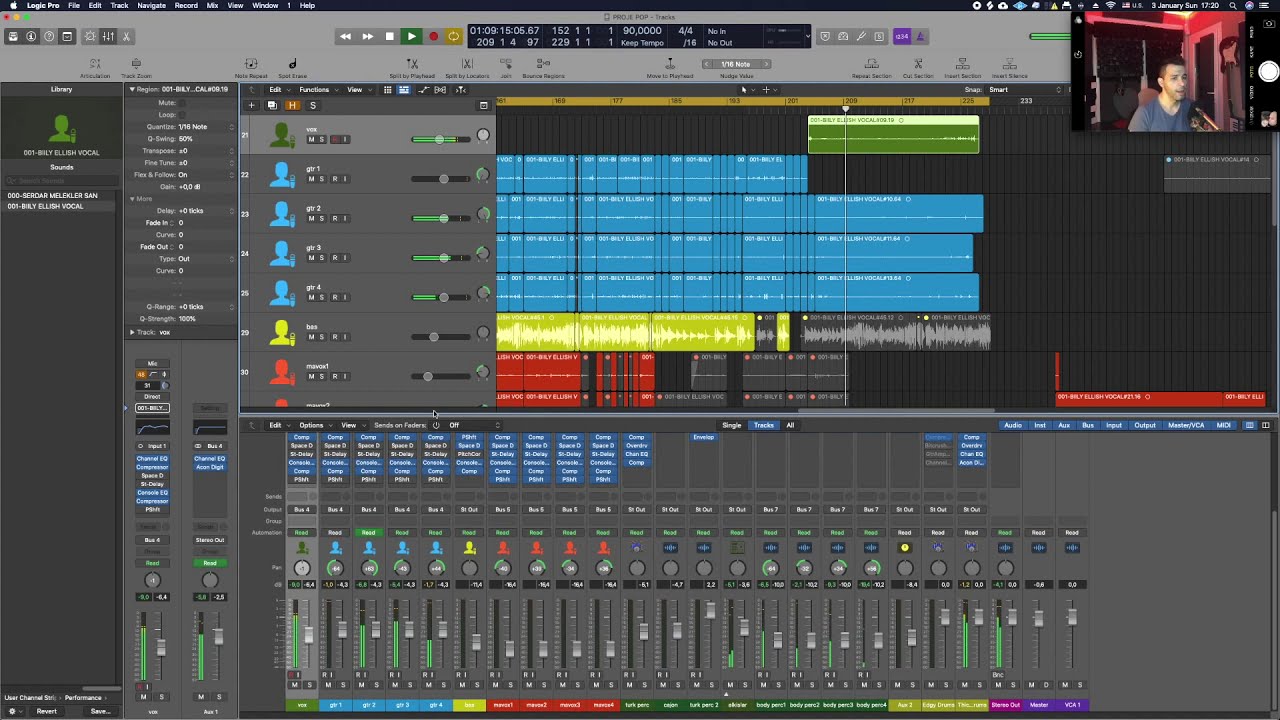1280x720 pixels.
Task: Adjust the vox track volume slider
Action: pyautogui.click(x=438, y=139)
